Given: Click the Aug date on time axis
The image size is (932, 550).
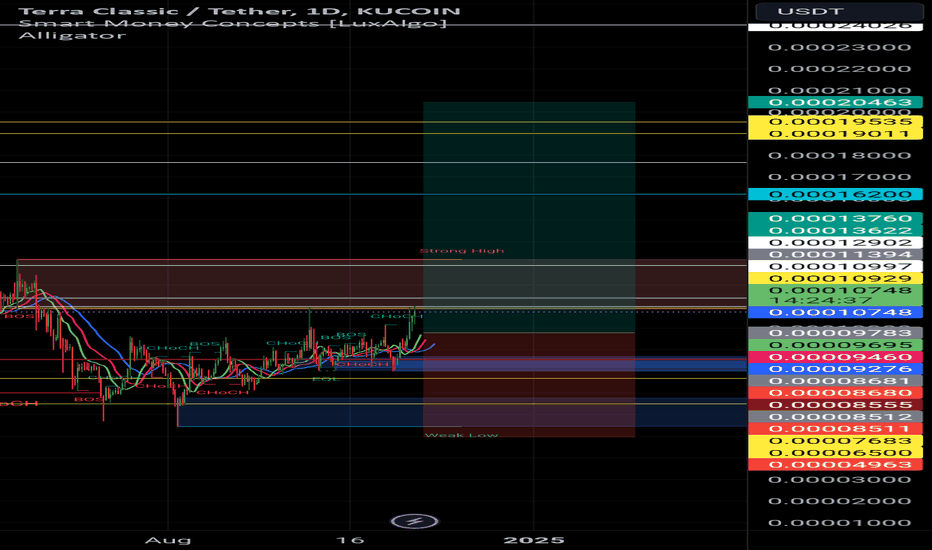Looking at the screenshot, I should 168,540.
